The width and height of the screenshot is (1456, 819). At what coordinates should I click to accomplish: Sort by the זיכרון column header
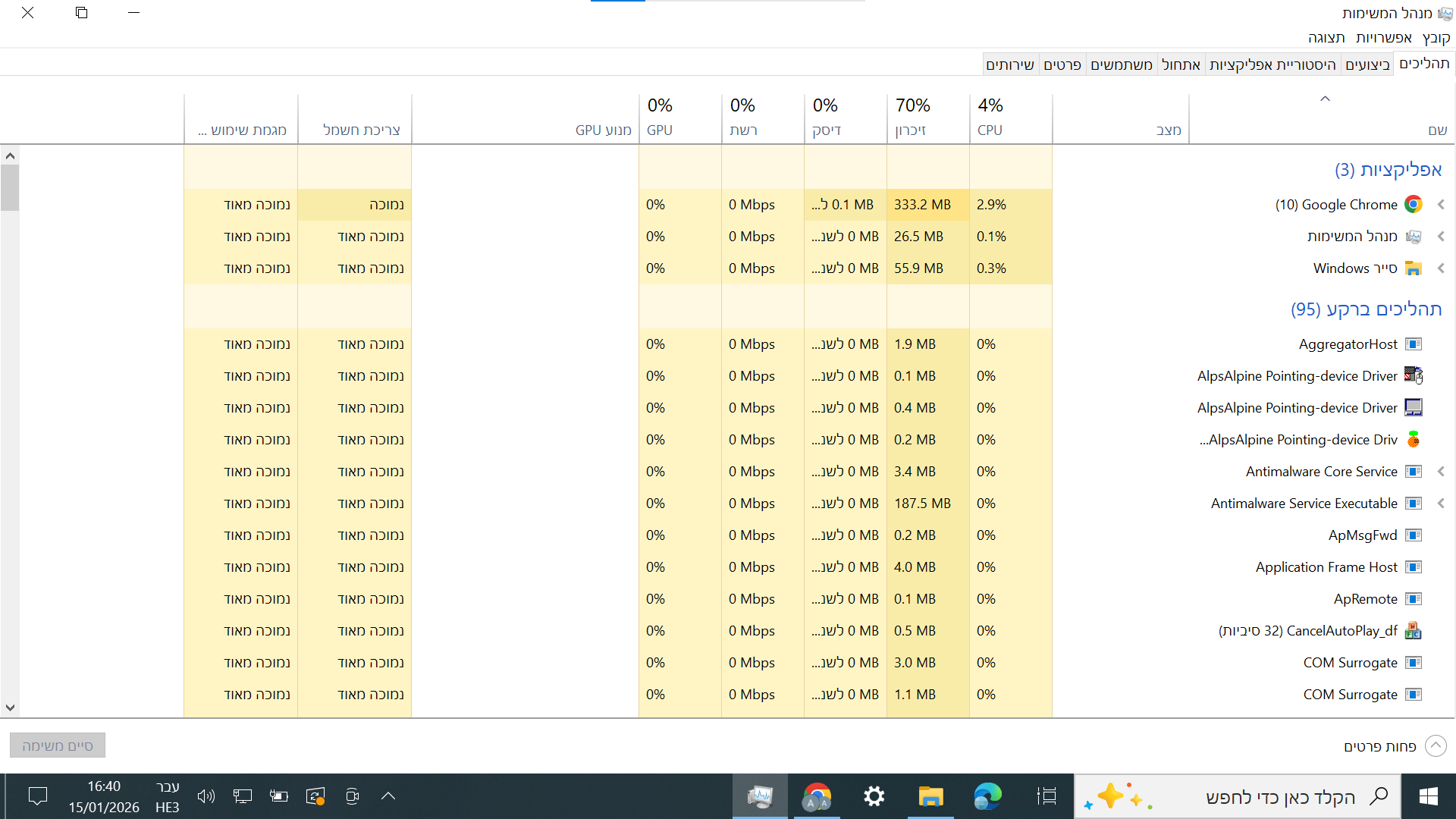[x=927, y=118]
